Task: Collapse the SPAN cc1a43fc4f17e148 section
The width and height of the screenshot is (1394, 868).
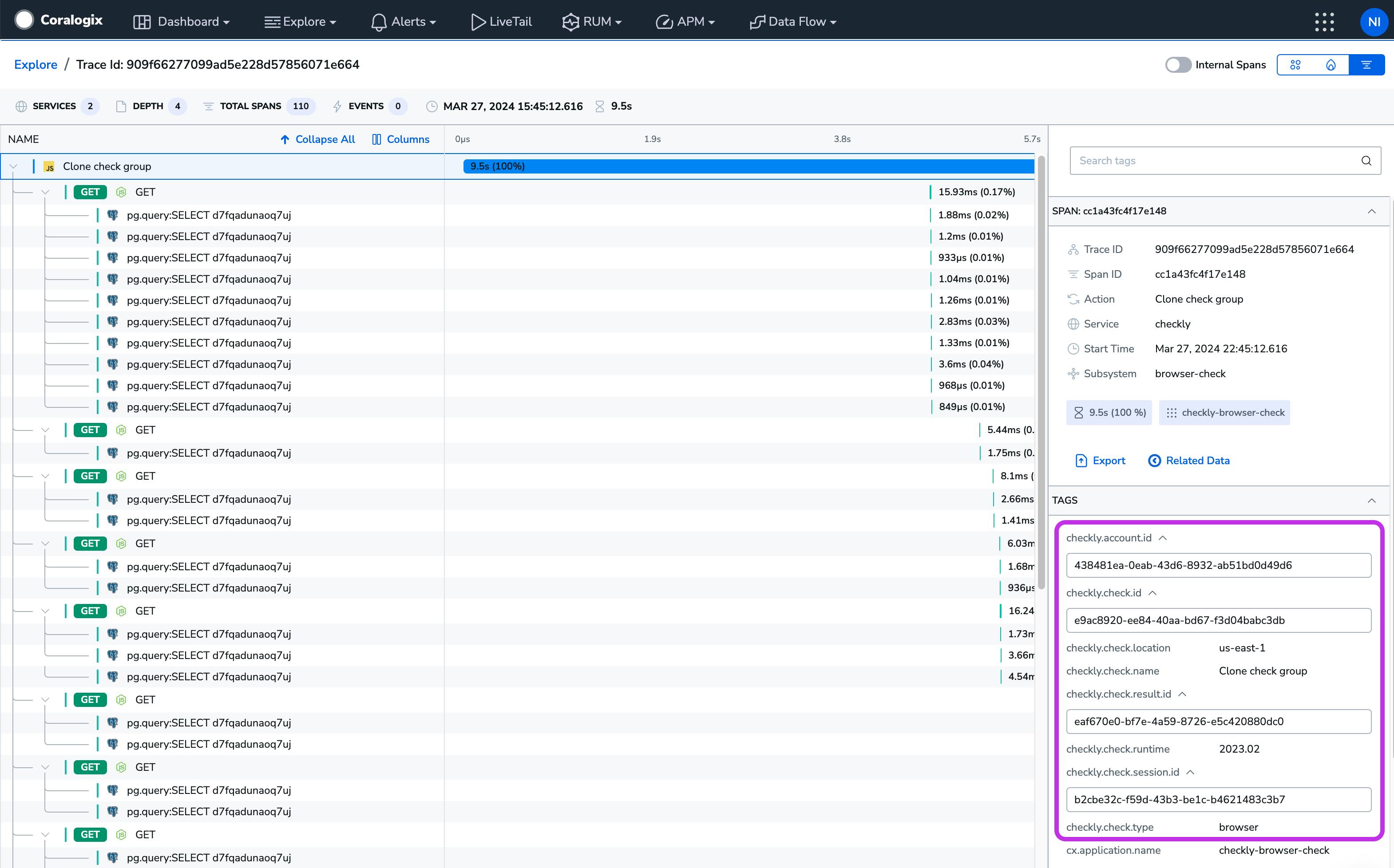Action: (x=1371, y=211)
